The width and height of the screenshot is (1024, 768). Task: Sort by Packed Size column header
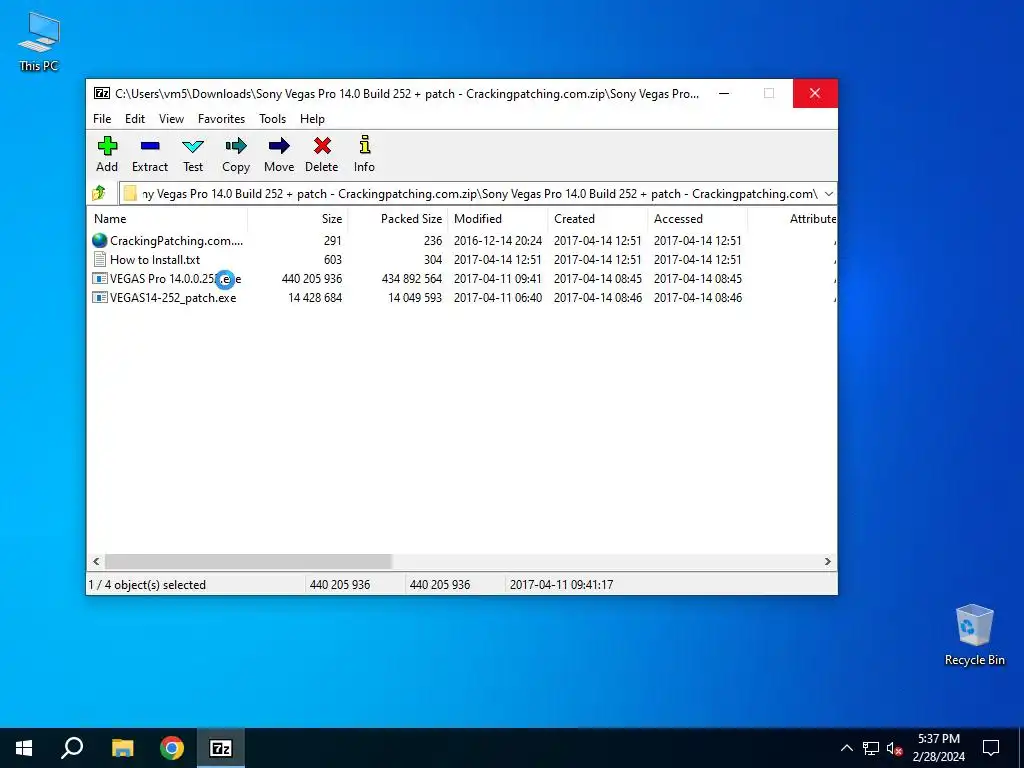coord(397,219)
